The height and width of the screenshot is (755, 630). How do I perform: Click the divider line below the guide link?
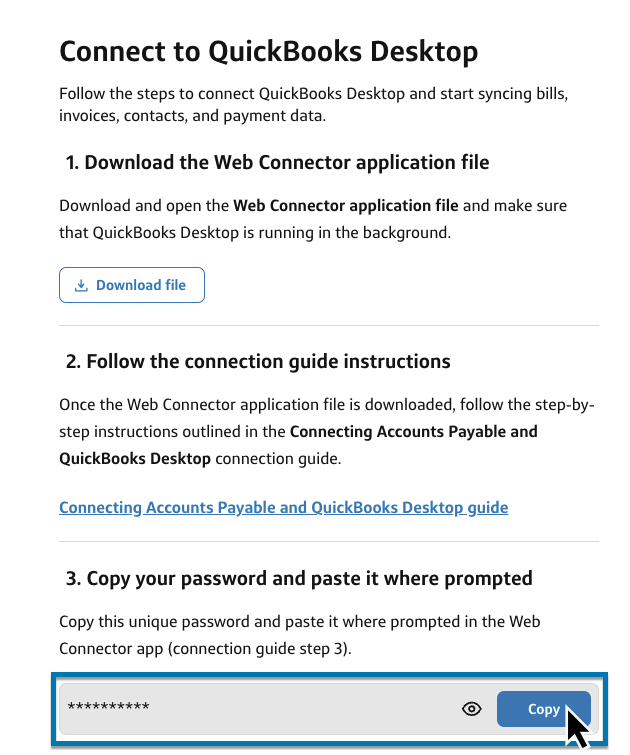(329, 541)
